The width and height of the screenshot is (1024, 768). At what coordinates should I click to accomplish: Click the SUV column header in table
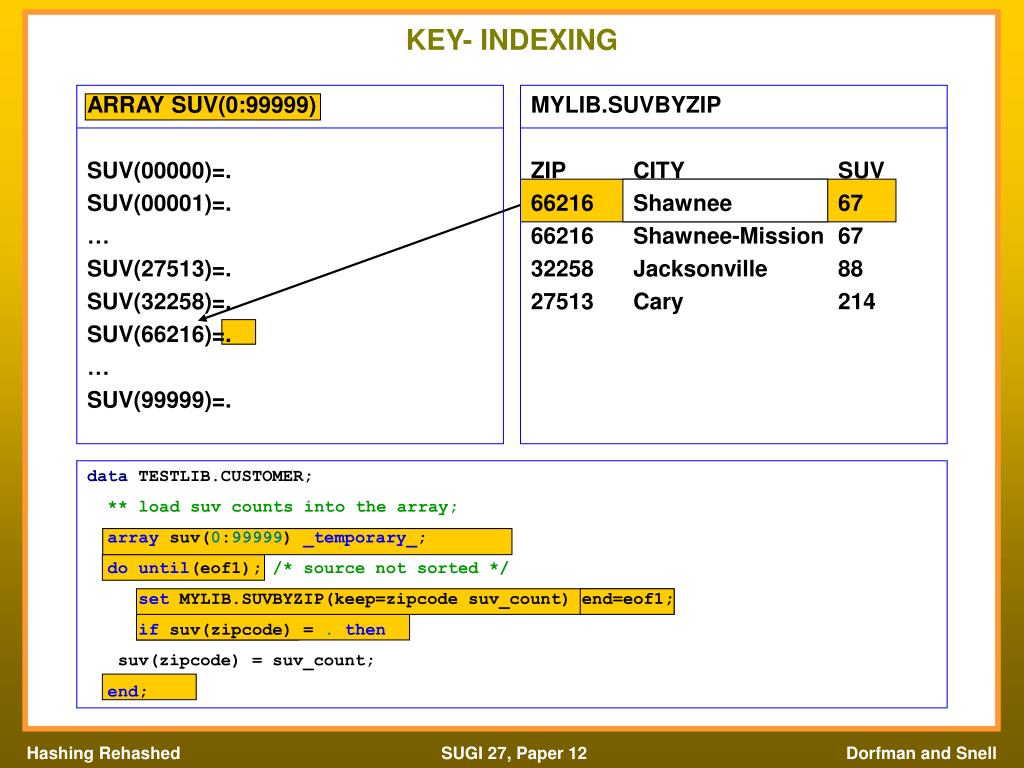click(x=861, y=170)
